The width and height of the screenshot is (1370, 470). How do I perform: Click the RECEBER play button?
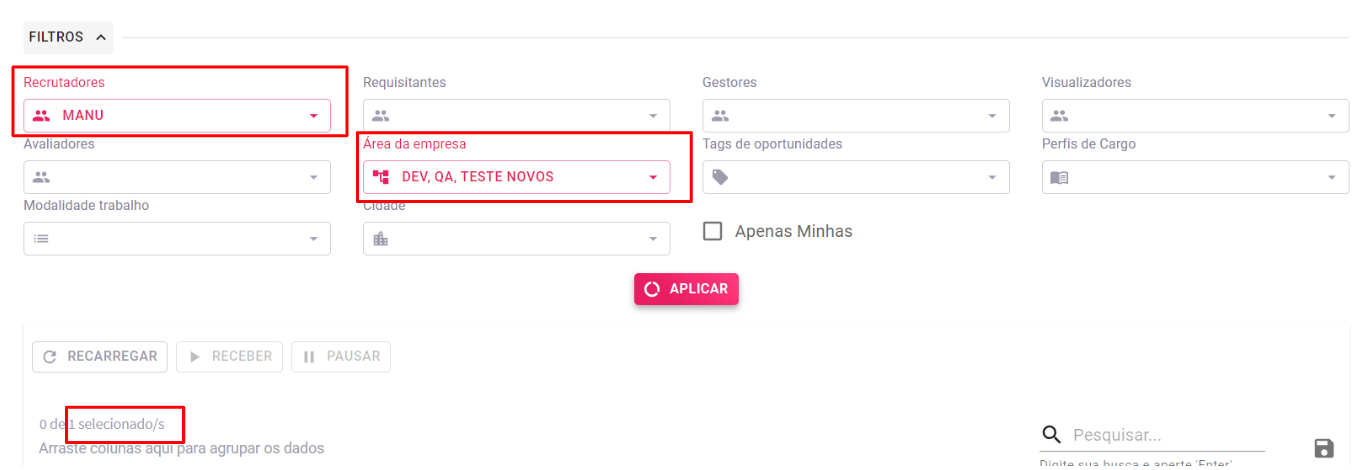pyautogui.click(x=229, y=357)
